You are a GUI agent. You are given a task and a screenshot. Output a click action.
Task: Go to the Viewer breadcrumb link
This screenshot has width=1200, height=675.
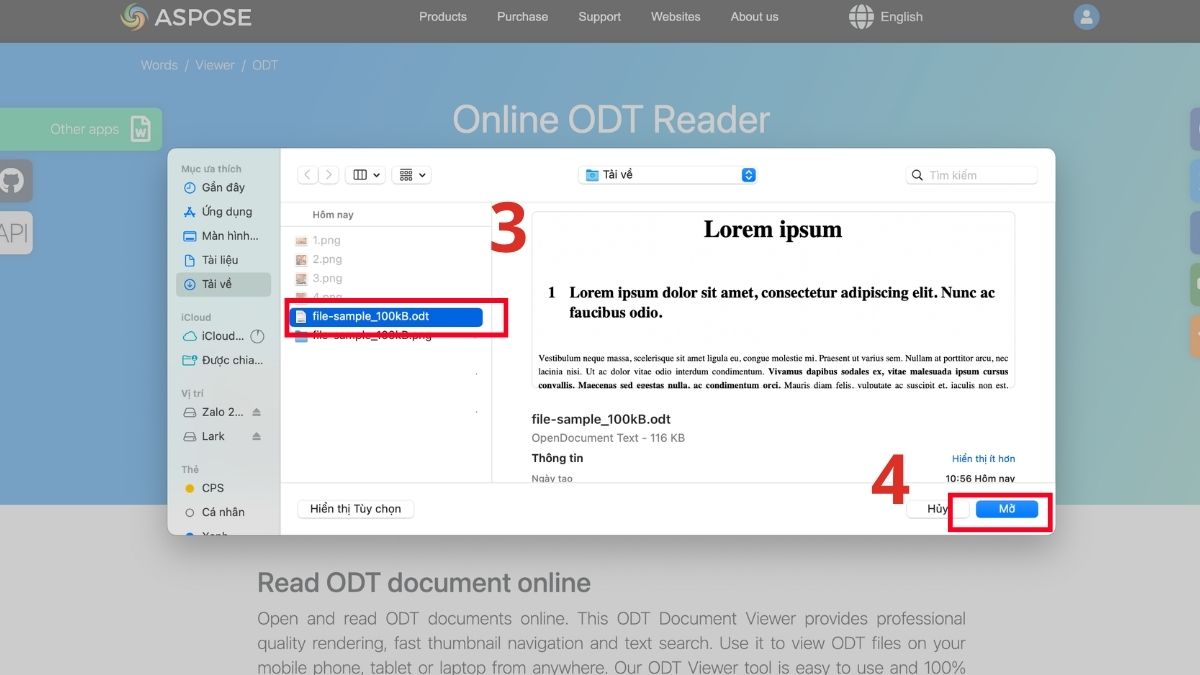coord(215,65)
